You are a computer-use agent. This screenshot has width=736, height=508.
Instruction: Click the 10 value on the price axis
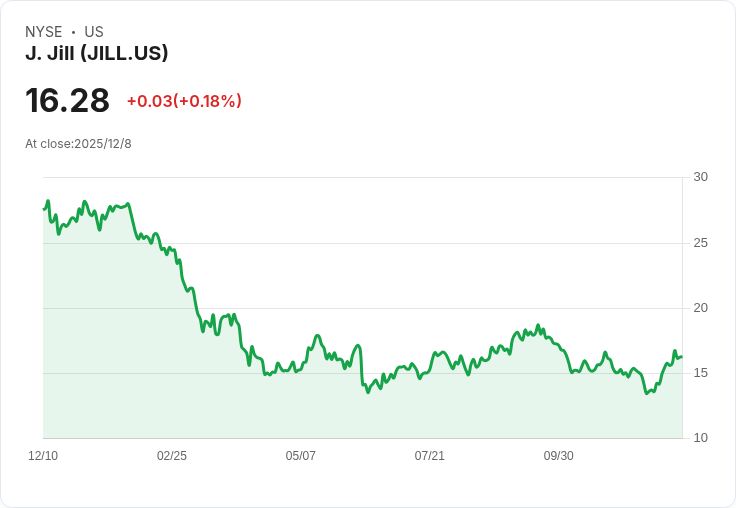[700, 438]
